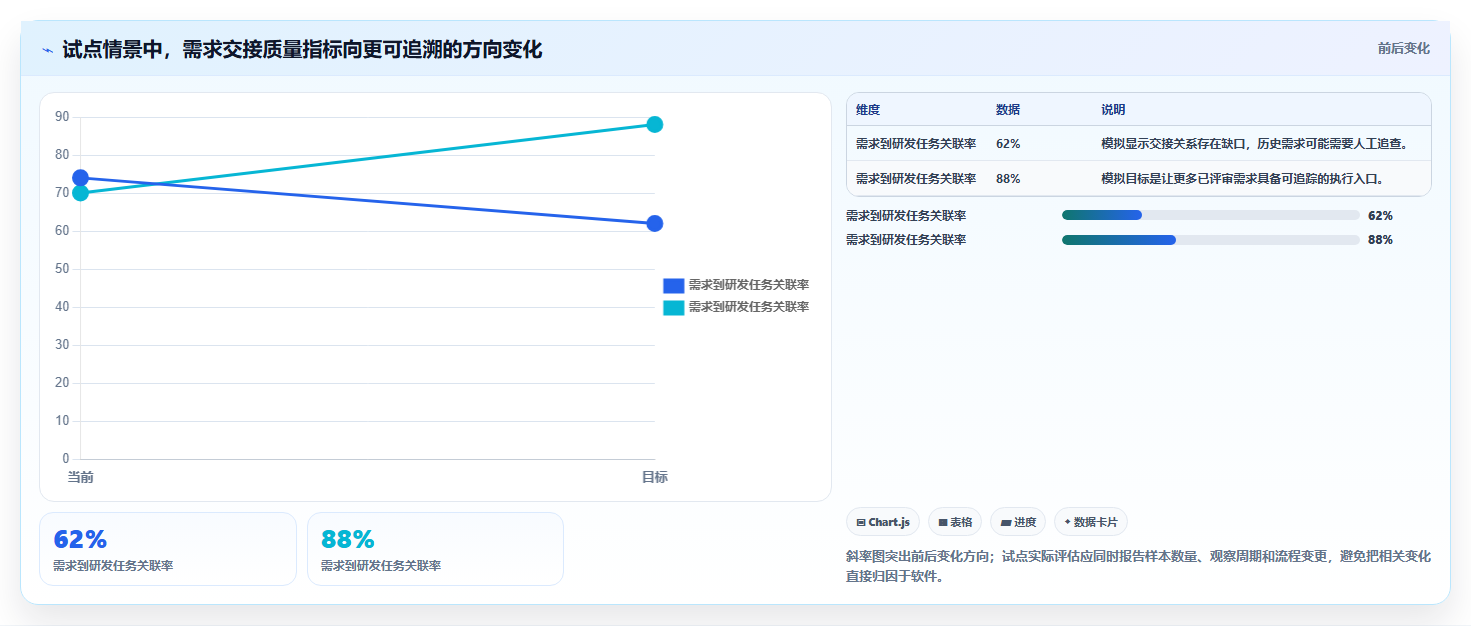
Task: Click the 88% progress bar
Action: click(1210, 240)
